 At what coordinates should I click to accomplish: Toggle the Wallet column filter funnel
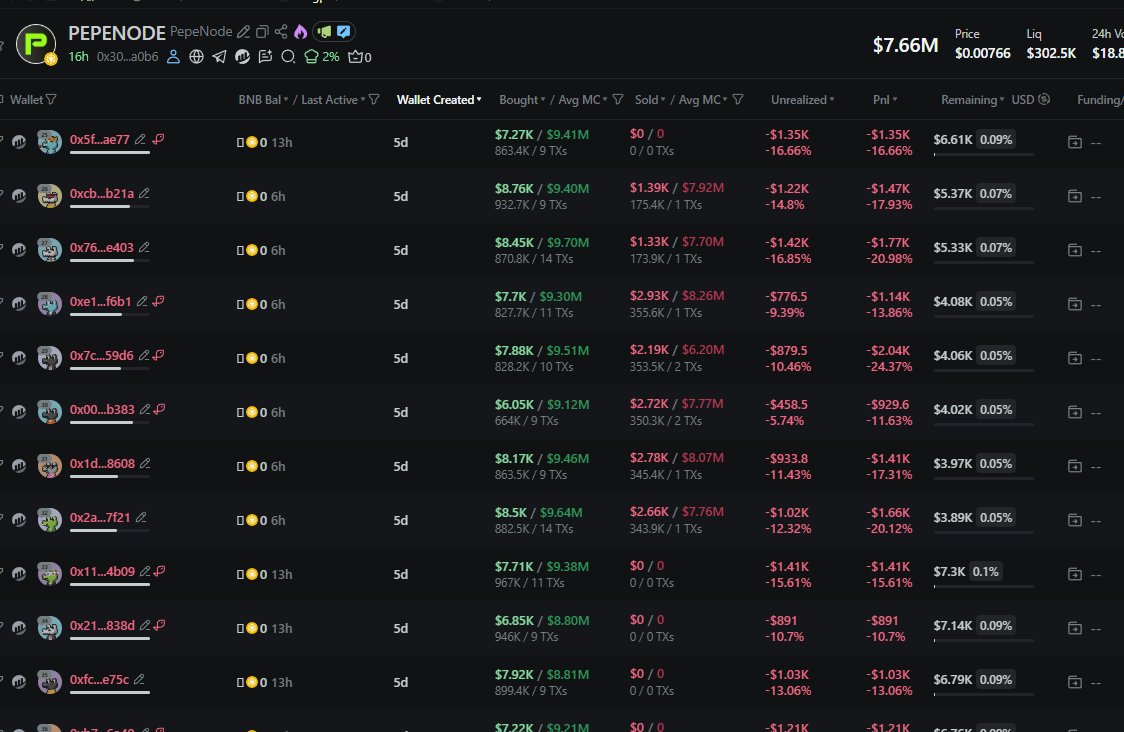pyautogui.click(x=51, y=99)
